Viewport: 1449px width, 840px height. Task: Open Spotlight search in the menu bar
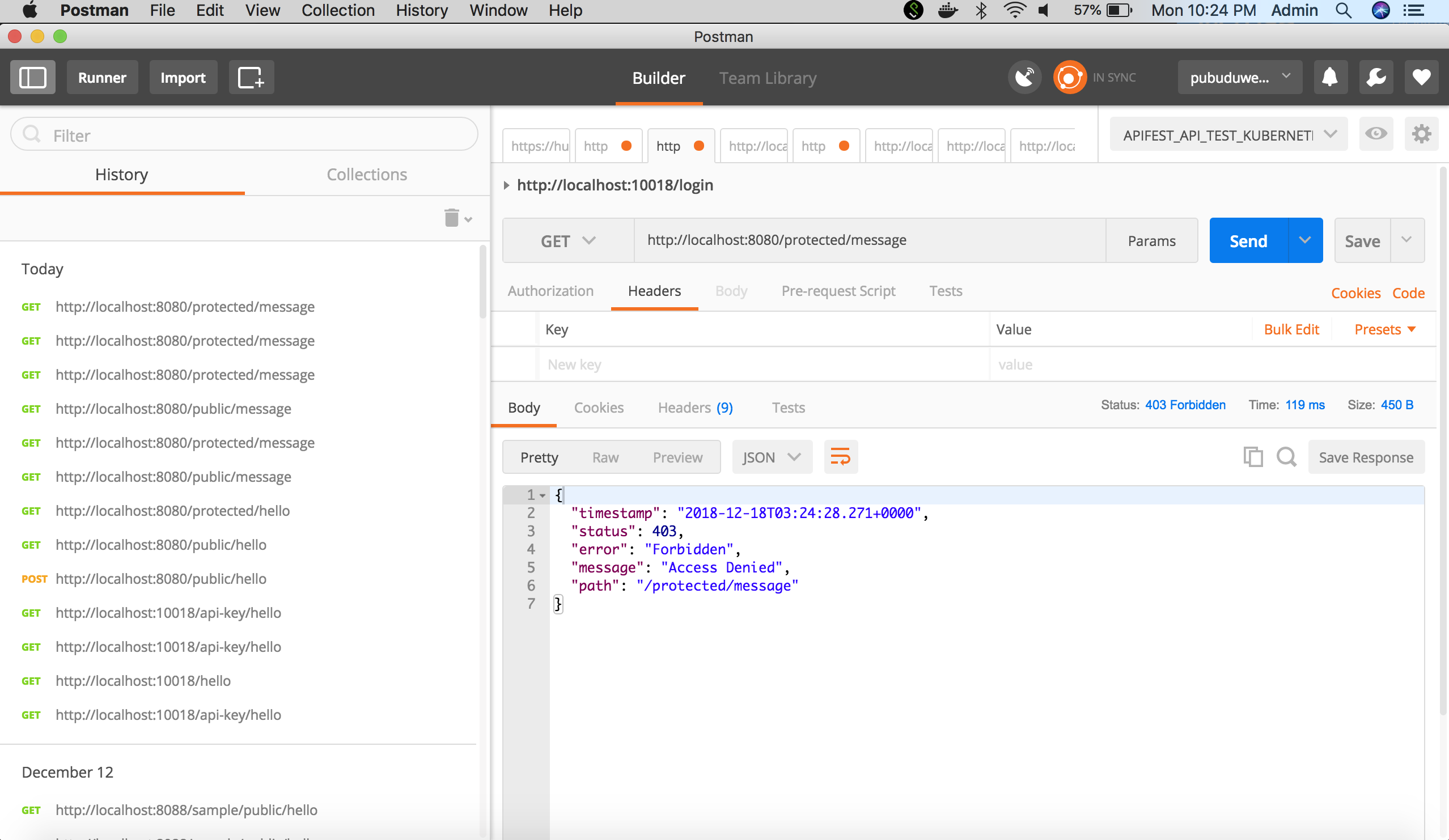1344,10
